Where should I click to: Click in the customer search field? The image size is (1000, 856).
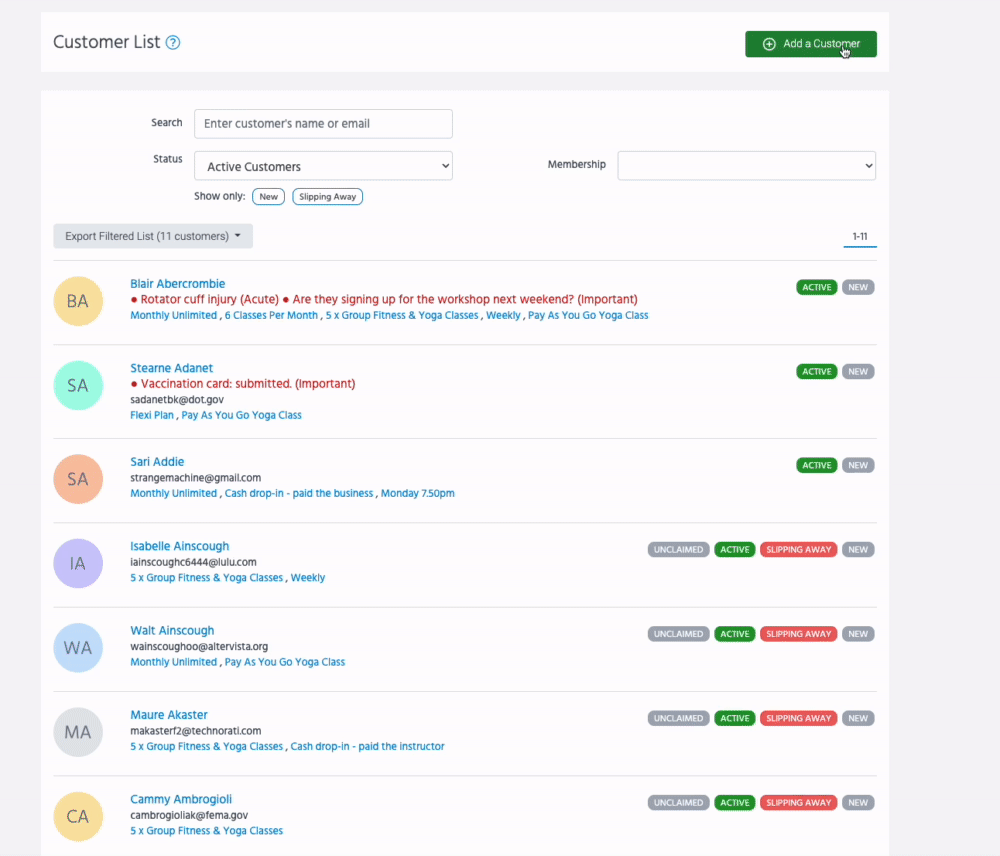click(x=323, y=124)
